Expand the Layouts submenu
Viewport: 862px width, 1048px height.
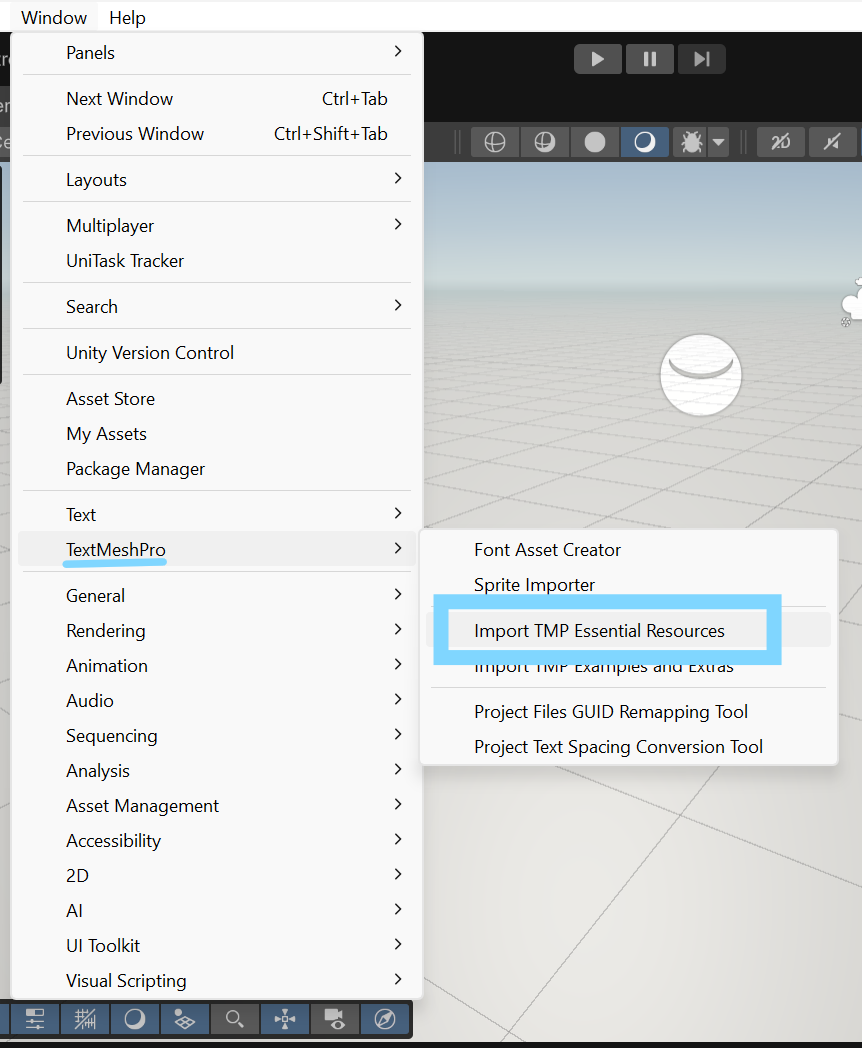point(217,180)
